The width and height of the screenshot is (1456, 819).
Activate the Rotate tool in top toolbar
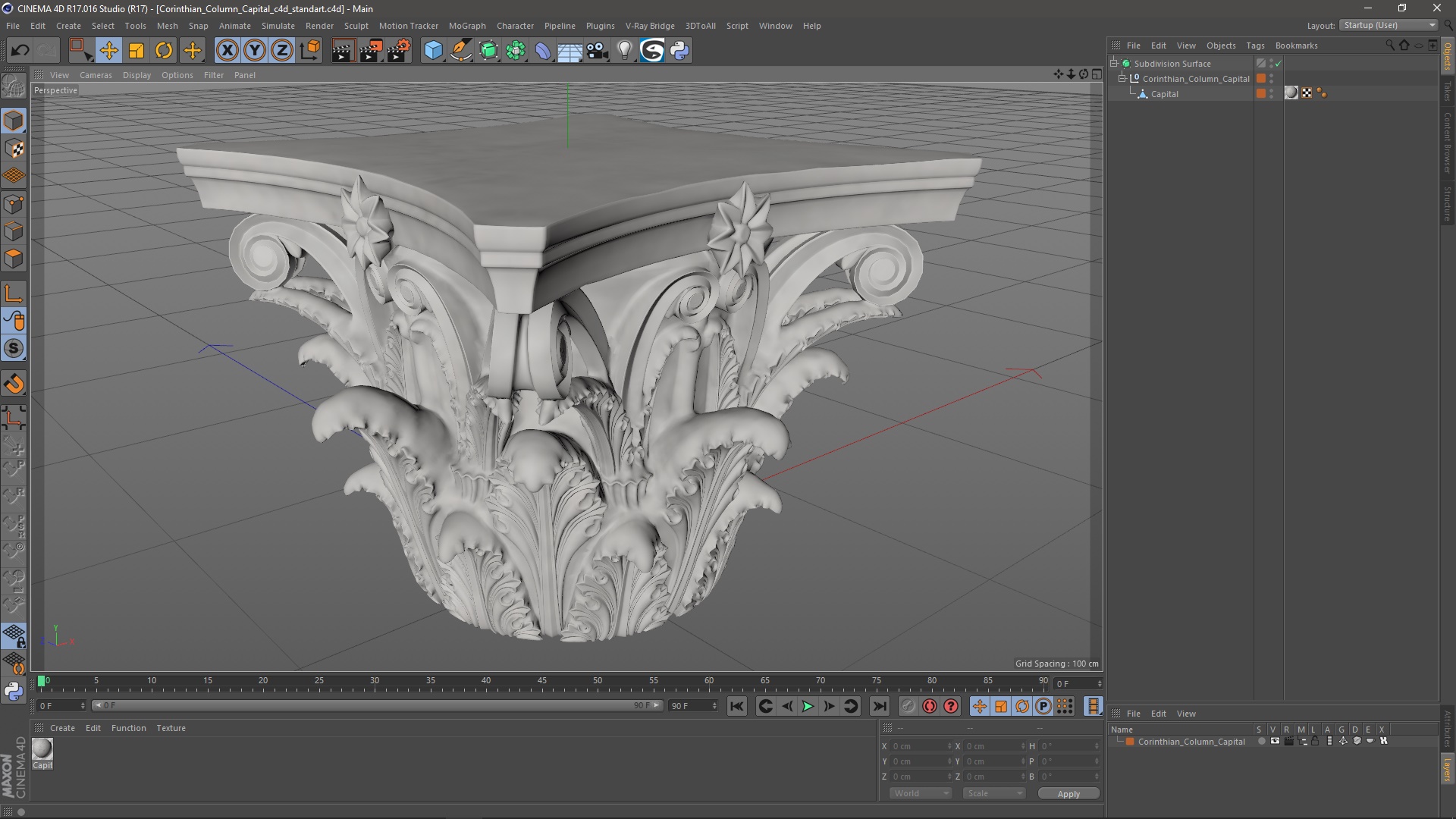coord(164,51)
